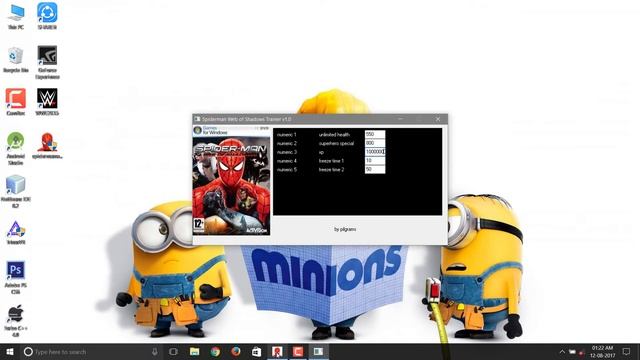Open Android Studio desktop shortcut
Image resolution: width=640 pixels, height=360 pixels.
(16, 148)
